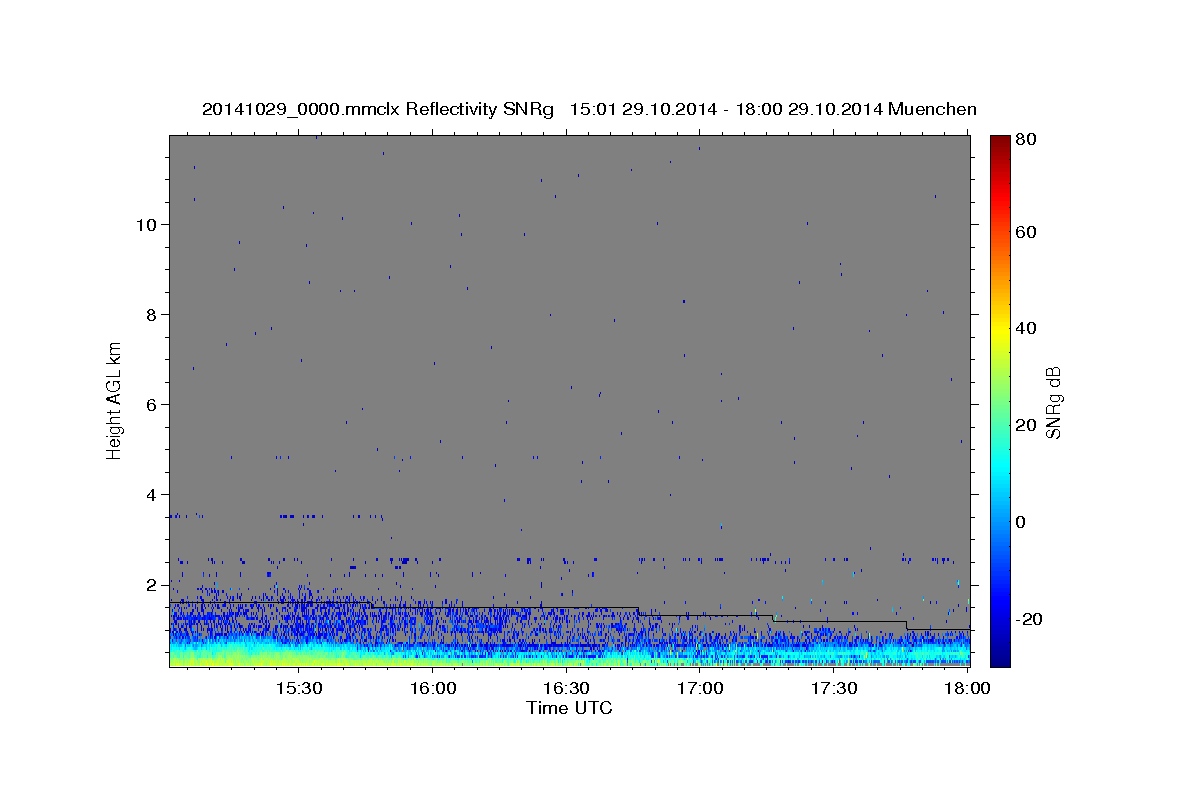Click the 18:00 time tick label

click(967, 689)
